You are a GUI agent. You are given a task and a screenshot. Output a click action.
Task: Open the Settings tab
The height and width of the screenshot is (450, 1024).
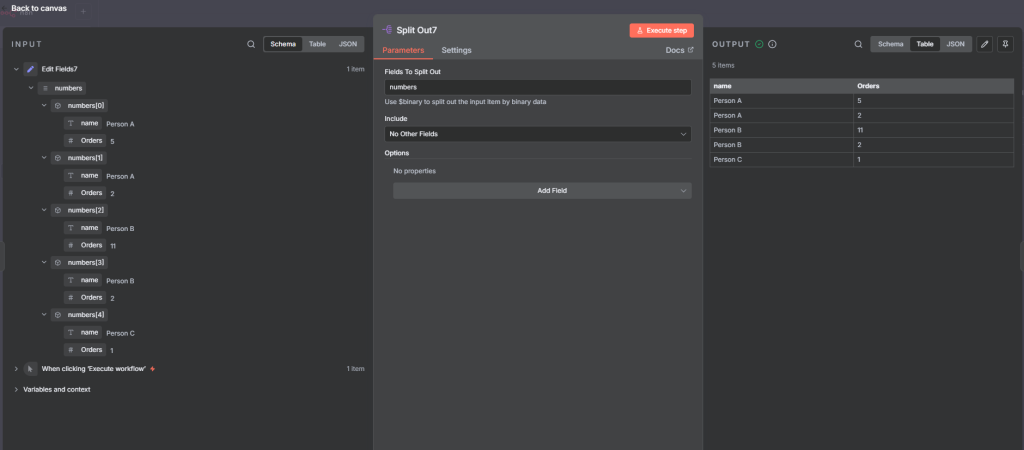pos(456,50)
